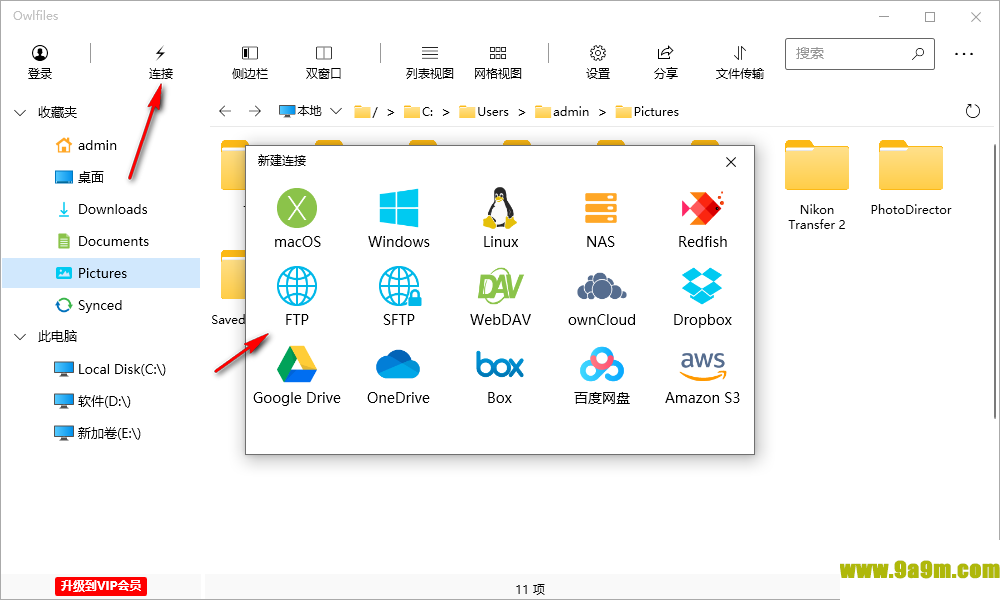Click 升级到VIP会员 upgrade button
This screenshot has height=600, width=1000.
click(x=101, y=586)
